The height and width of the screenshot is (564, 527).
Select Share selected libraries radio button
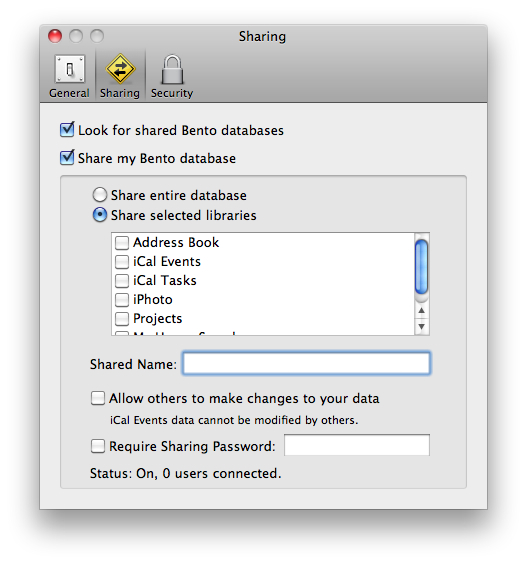point(100,215)
